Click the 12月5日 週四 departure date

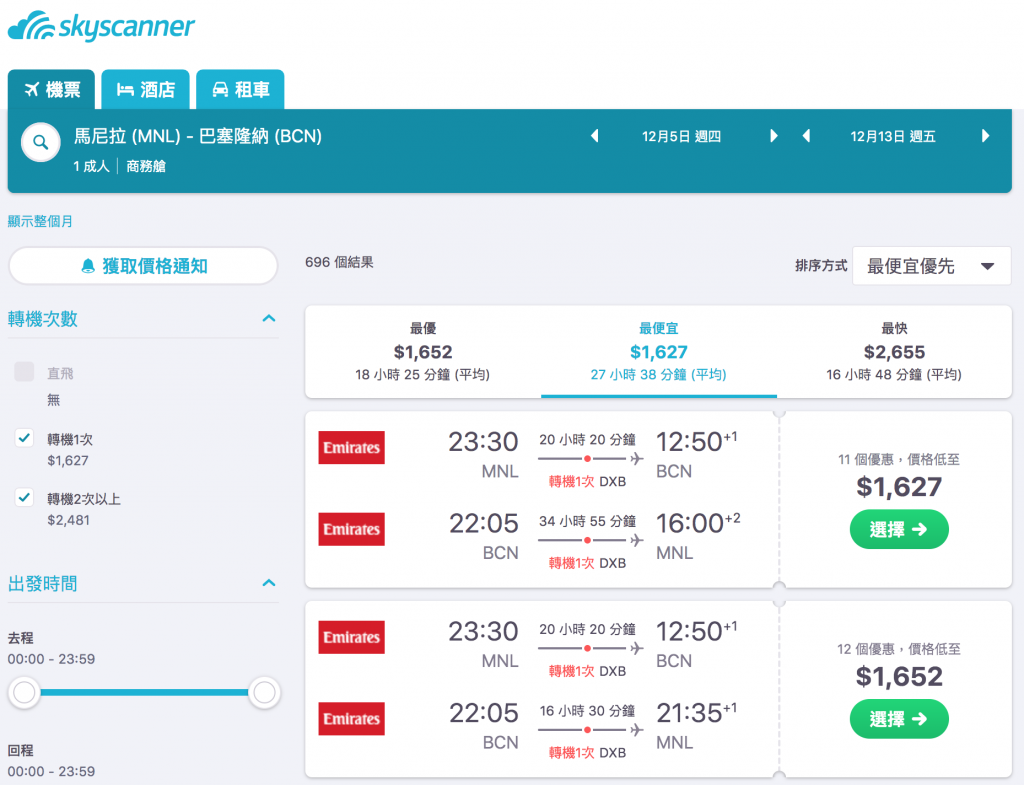pyautogui.click(x=681, y=136)
